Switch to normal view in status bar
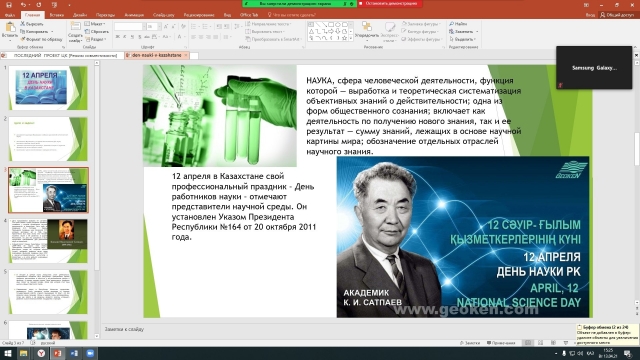 pos(528,343)
